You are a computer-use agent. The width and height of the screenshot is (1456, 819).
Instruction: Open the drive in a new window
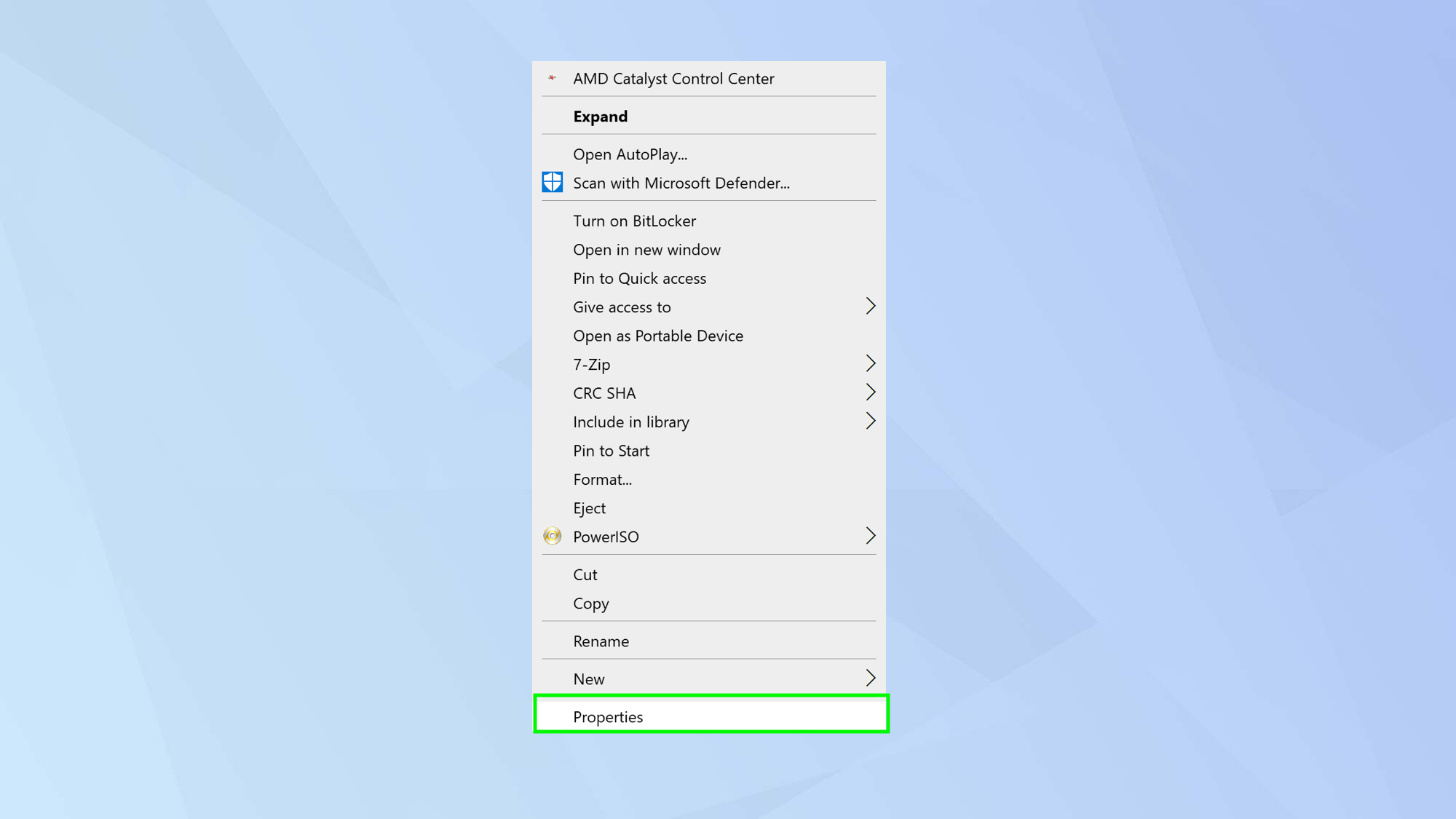tap(646, 249)
